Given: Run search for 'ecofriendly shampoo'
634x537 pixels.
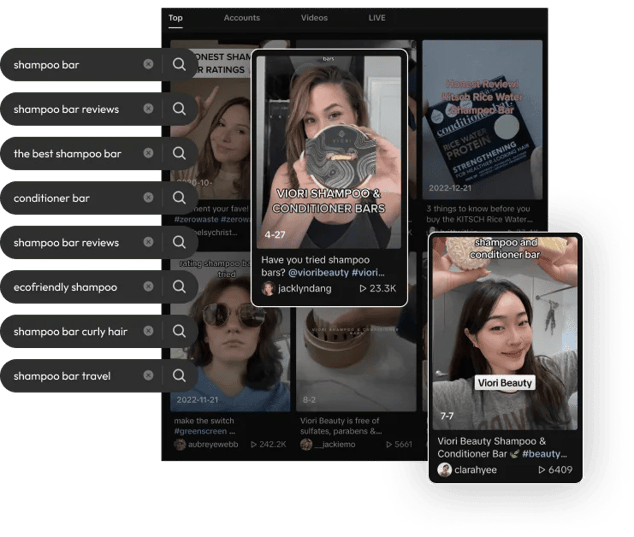Looking at the screenshot, I should point(179,287).
